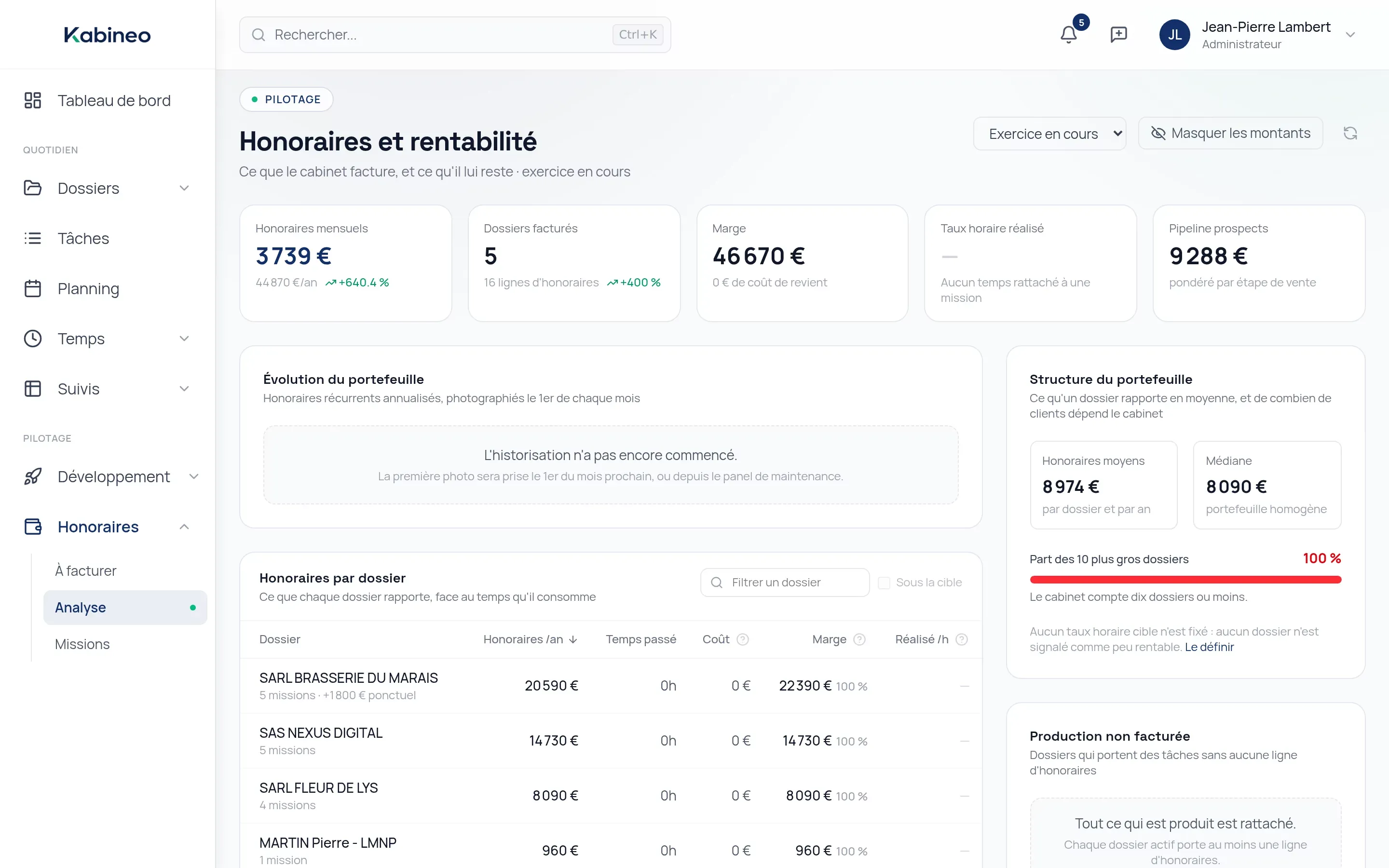
Task: Click the Temps clock icon
Action: [33, 338]
